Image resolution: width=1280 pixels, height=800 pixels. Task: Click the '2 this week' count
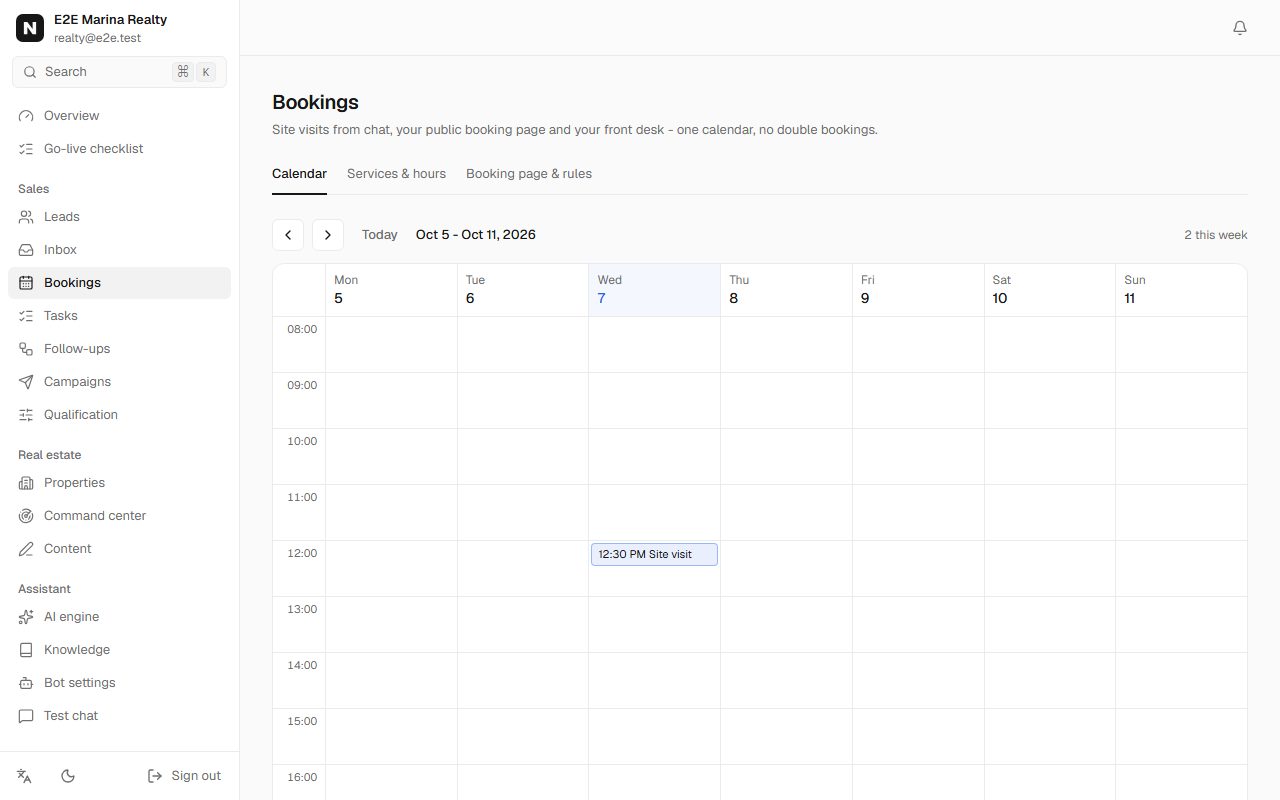pos(1216,235)
